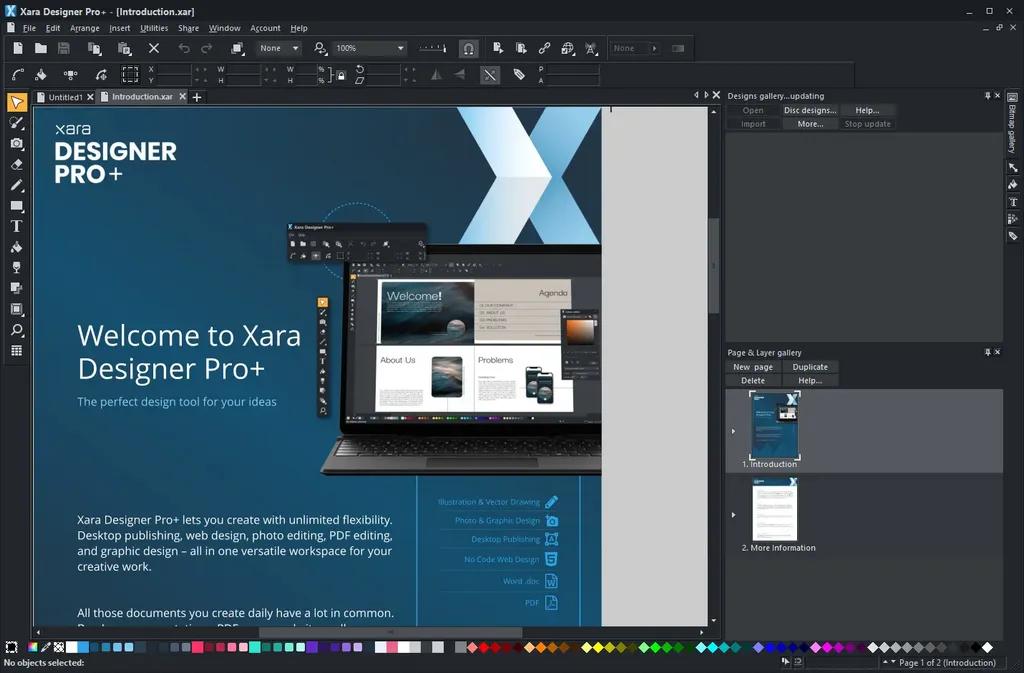The width and height of the screenshot is (1024, 673).
Task: Click the arrow beside the greyed None field
Action: (x=654, y=48)
